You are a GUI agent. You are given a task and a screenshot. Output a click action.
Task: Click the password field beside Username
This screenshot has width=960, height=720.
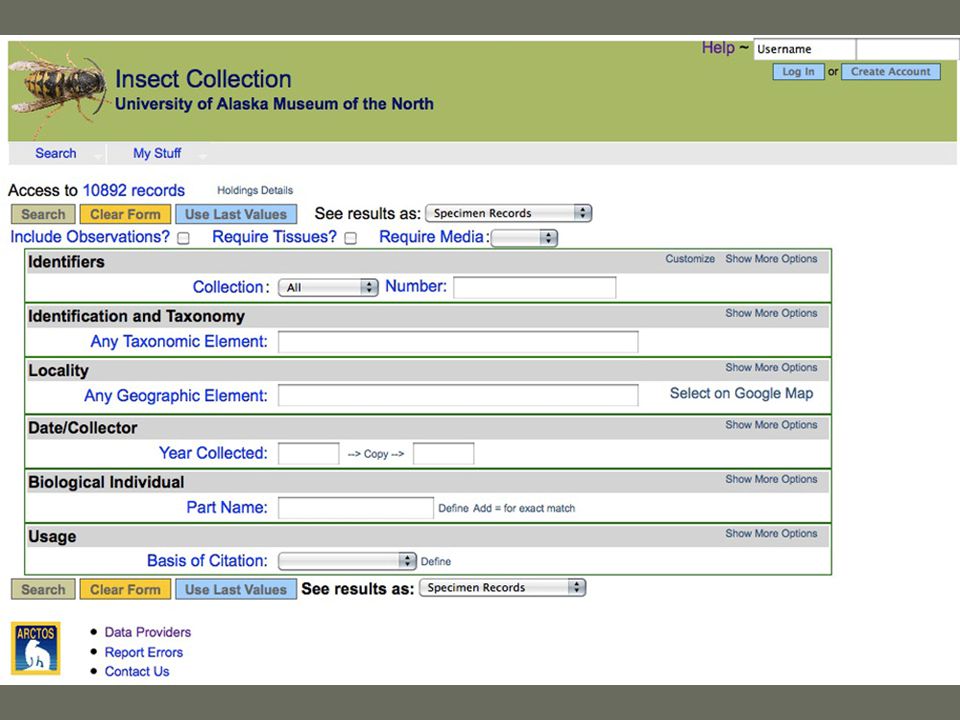tap(907, 49)
